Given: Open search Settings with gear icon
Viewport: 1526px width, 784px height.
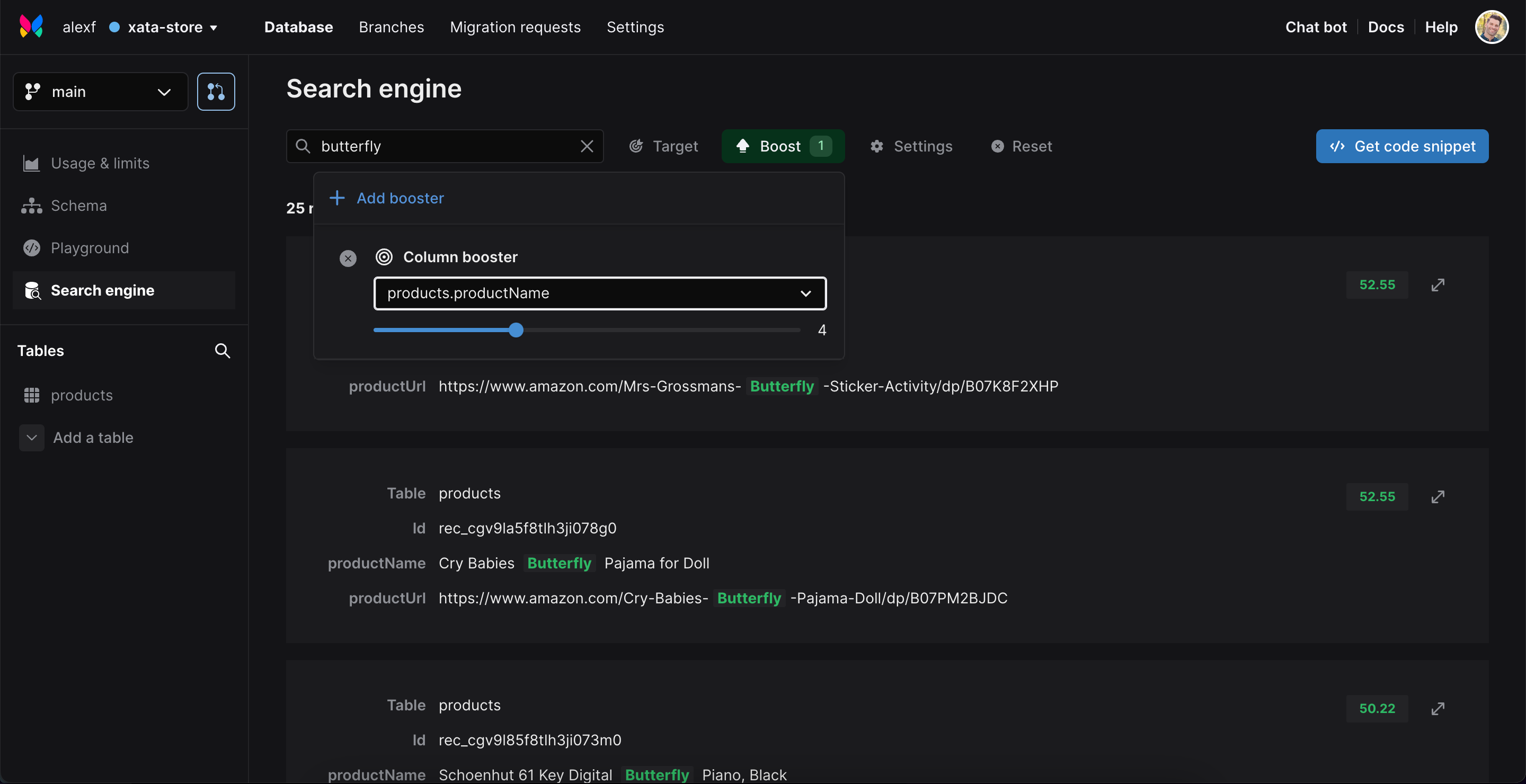Looking at the screenshot, I should (x=911, y=146).
